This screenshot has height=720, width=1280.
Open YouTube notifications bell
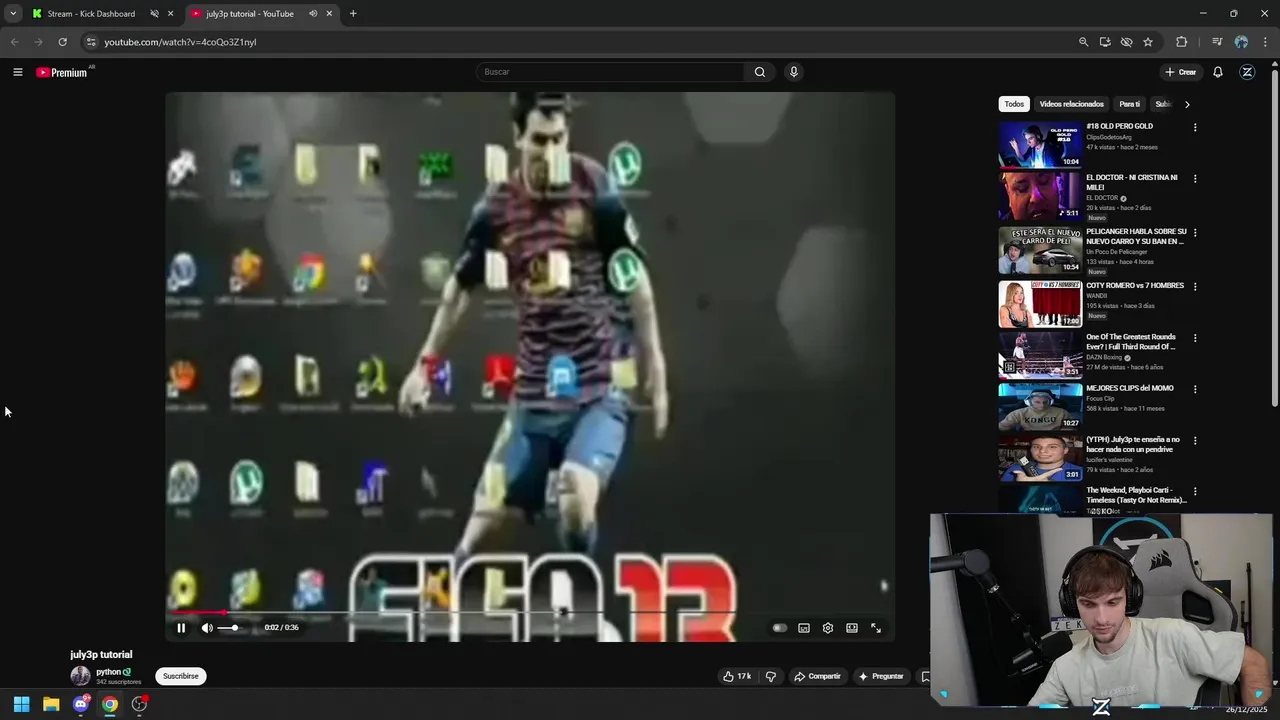click(x=1218, y=72)
